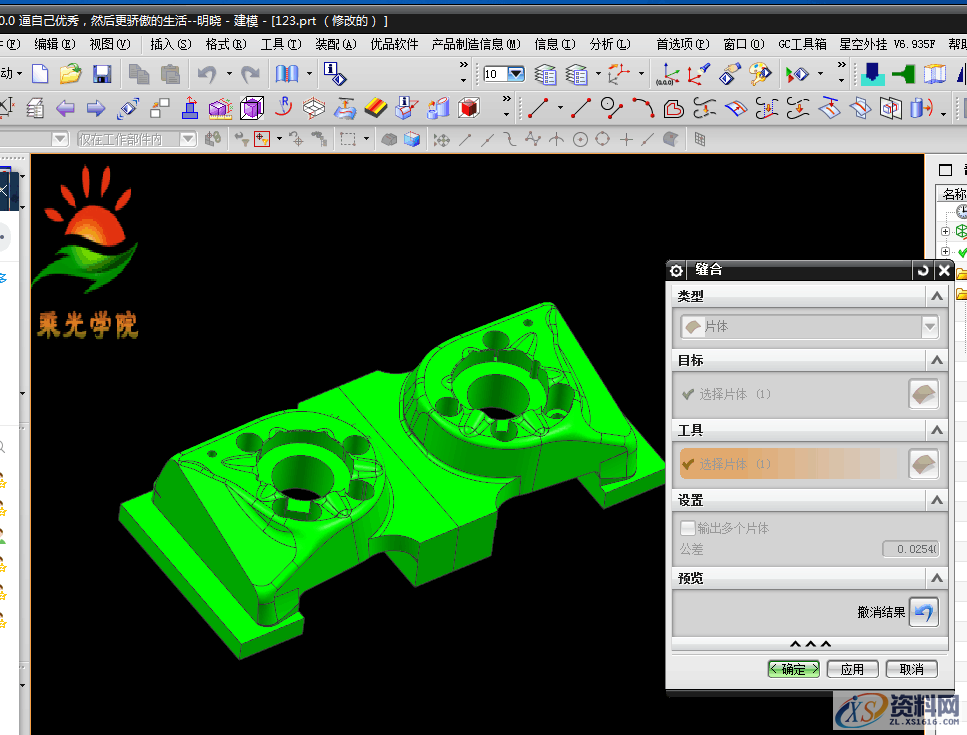Open the work layer dropdown showing 10

pos(516,74)
